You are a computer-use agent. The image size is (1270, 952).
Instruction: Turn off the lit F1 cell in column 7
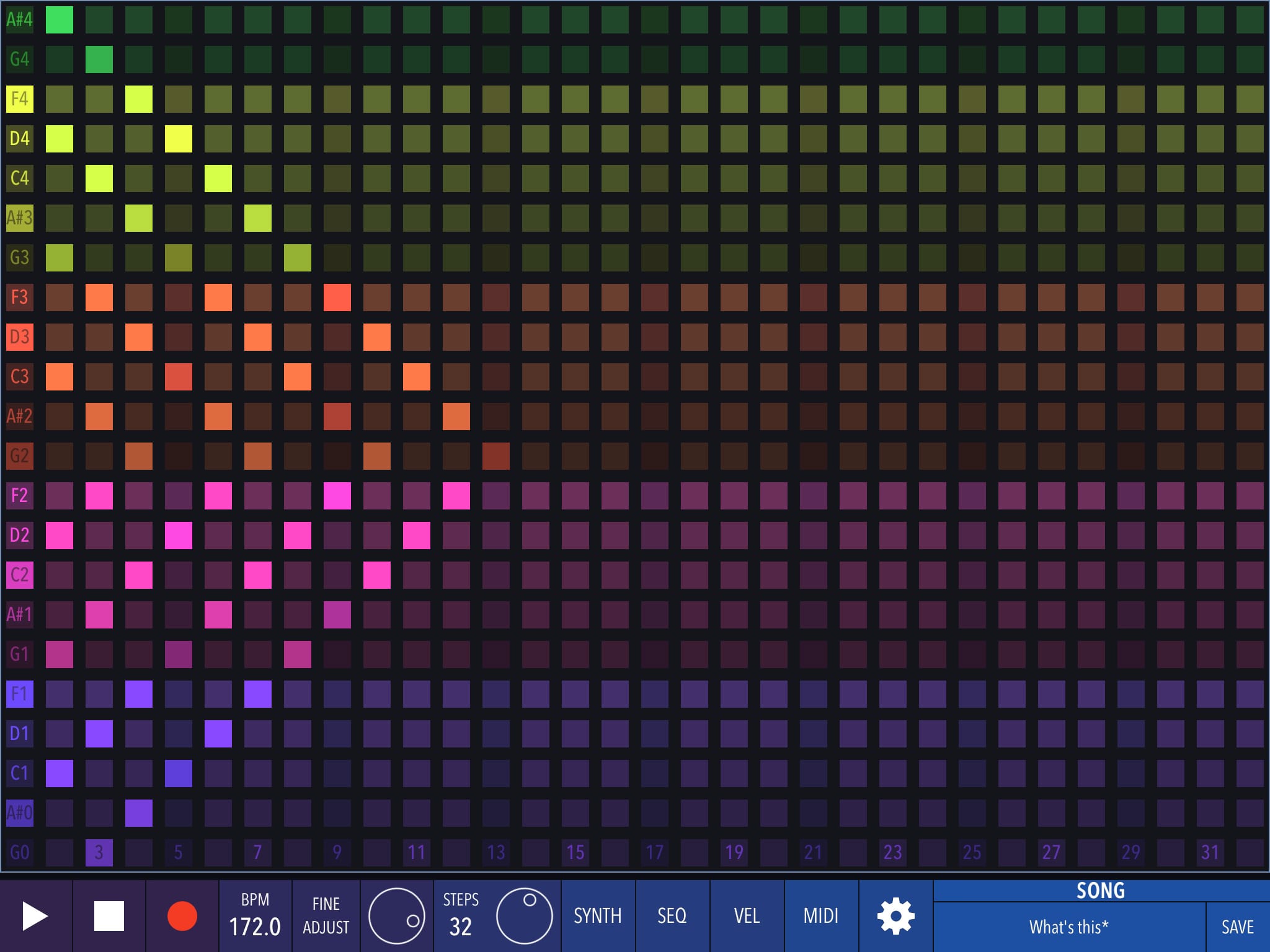coord(258,694)
